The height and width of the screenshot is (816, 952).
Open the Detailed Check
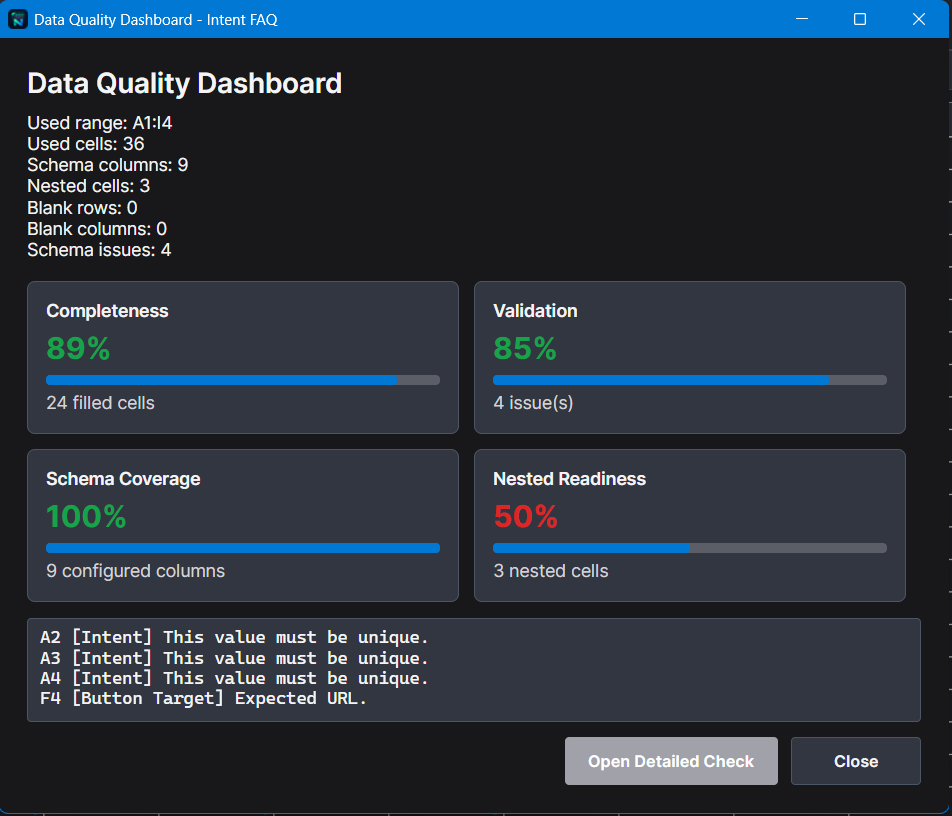[671, 761]
